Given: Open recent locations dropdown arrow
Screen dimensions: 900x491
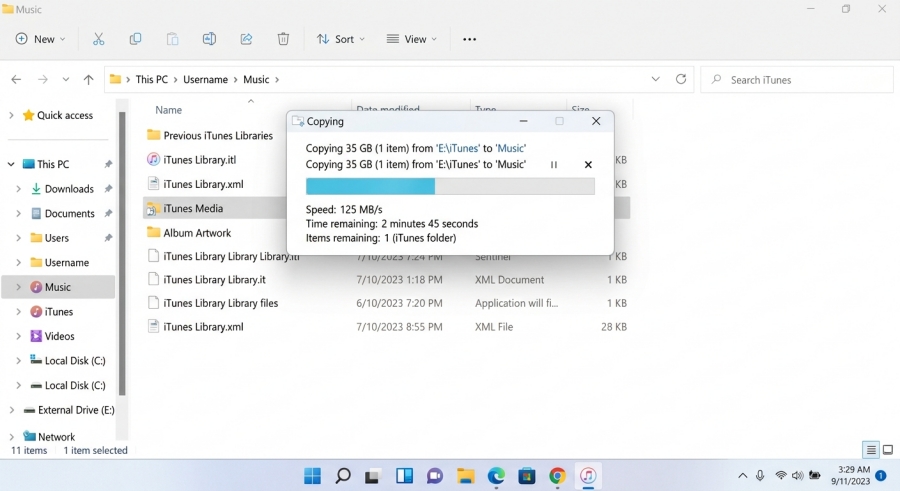Looking at the screenshot, I should pyautogui.click(x=65, y=80).
